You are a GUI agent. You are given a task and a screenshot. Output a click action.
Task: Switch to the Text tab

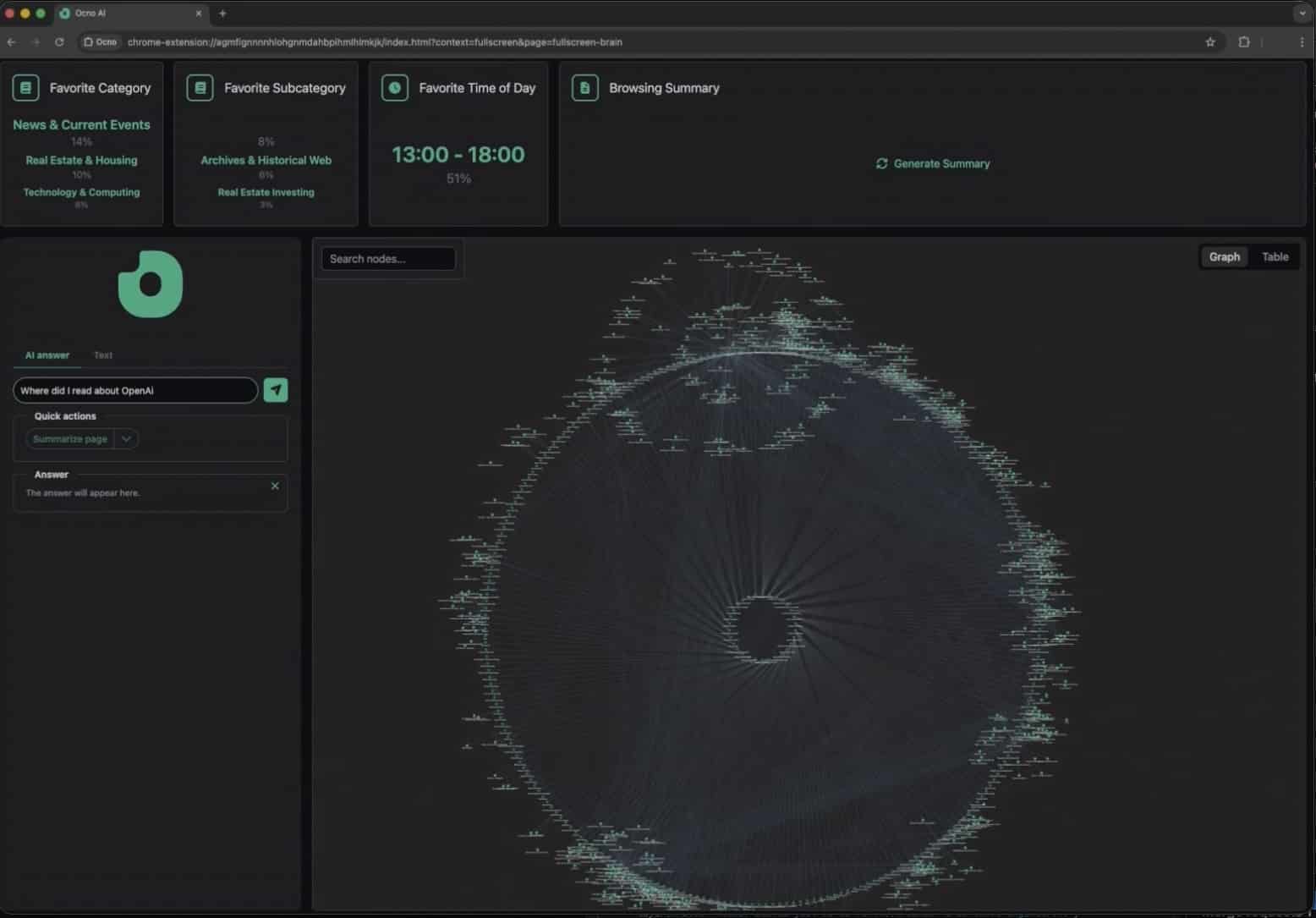(x=103, y=355)
